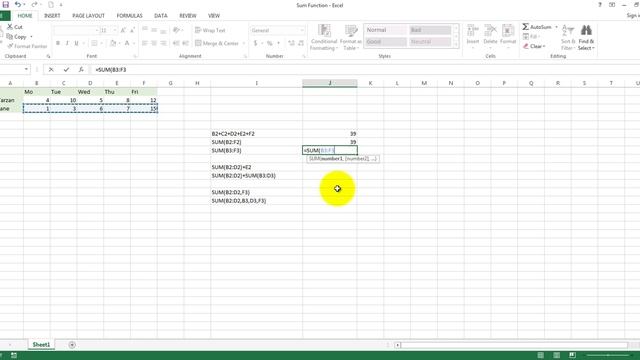This screenshot has height=360, width=640.
Task: Select the Normal cell style
Action: (x=386, y=30)
